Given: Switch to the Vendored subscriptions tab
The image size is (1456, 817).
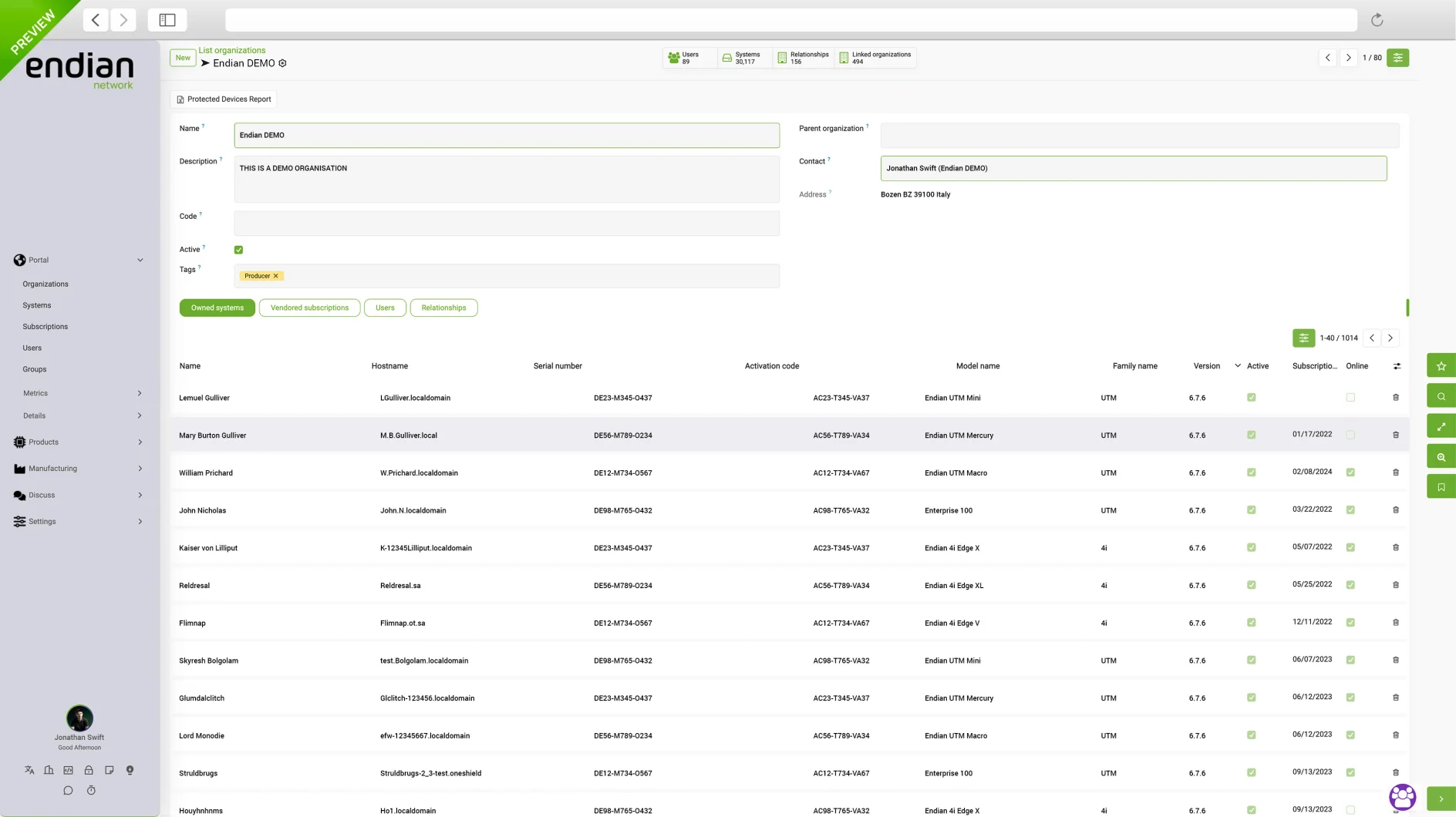Looking at the screenshot, I should point(309,308).
